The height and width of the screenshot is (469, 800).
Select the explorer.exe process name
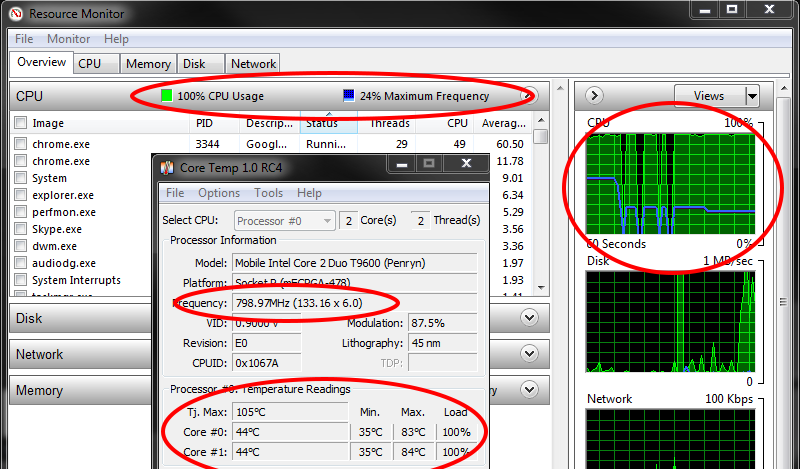point(63,195)
